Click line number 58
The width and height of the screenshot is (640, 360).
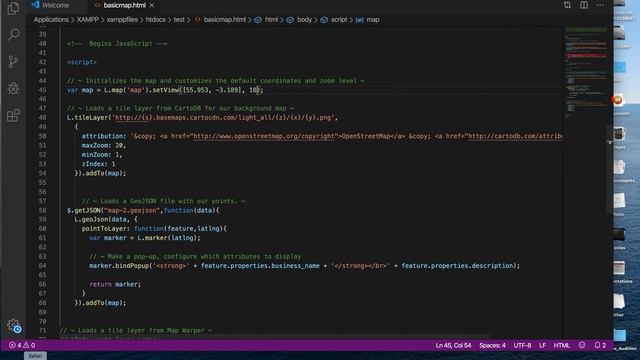coord(42,211)
